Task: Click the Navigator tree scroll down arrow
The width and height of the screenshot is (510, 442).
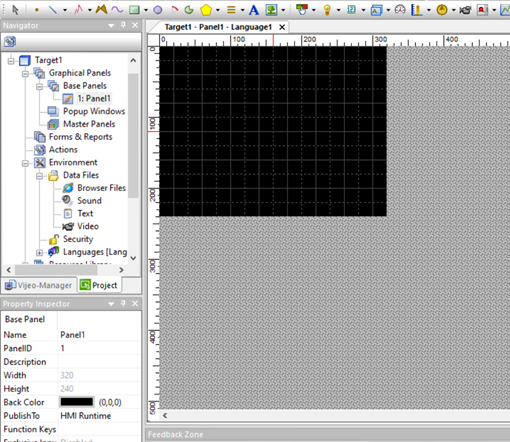Action: [x=133, y=258]
